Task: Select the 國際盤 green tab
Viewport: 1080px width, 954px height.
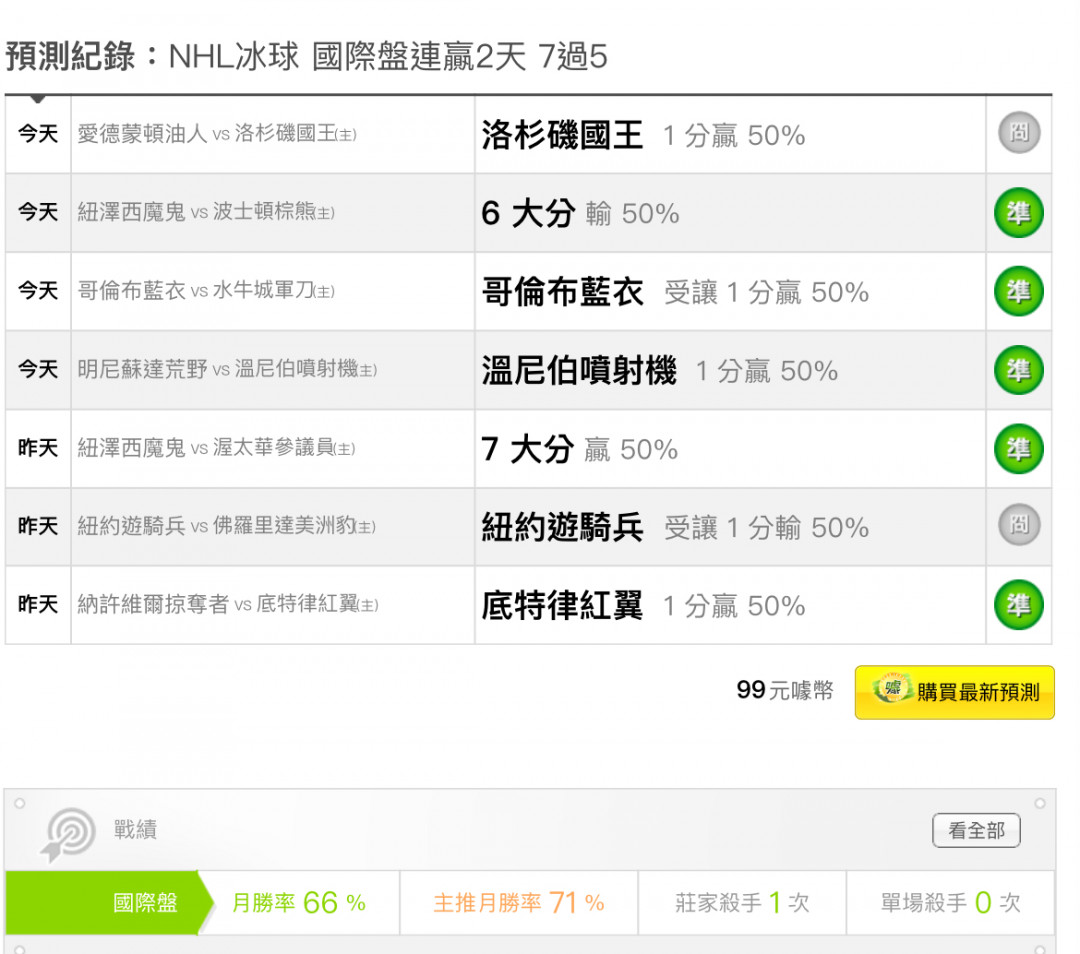Action: pos(110,903)
